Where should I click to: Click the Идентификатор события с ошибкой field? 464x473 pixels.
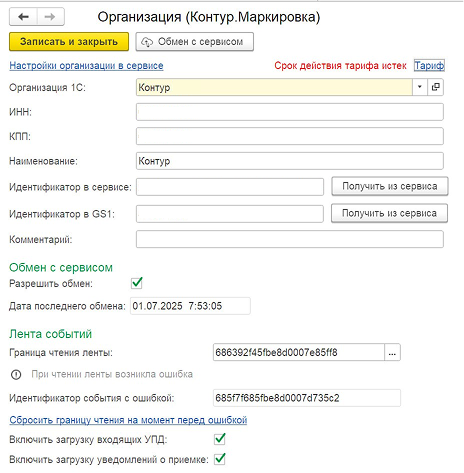coord(307,398)
